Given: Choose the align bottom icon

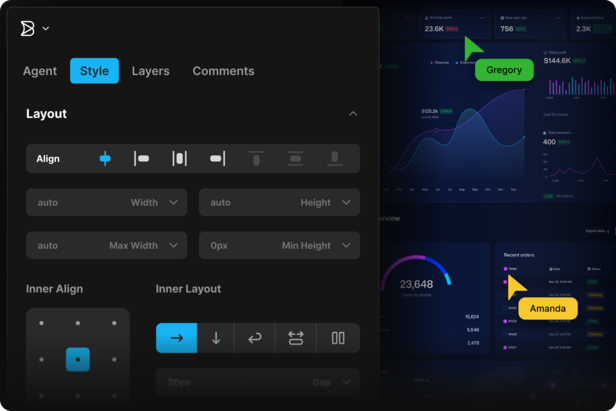Looking at the screenshot, I should [334, 158].
